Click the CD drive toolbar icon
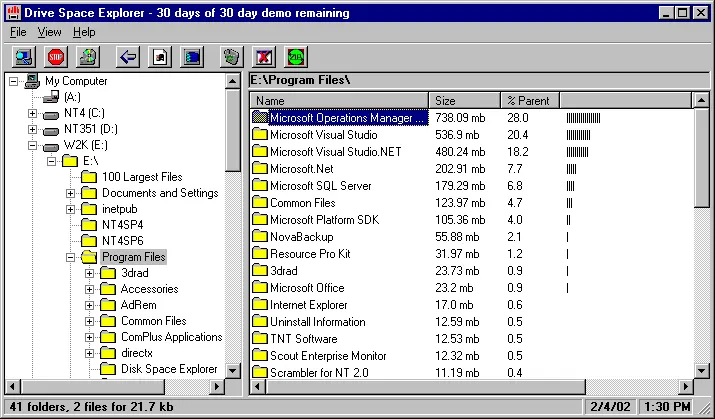 pyautogui.click(x=88, y=57)
